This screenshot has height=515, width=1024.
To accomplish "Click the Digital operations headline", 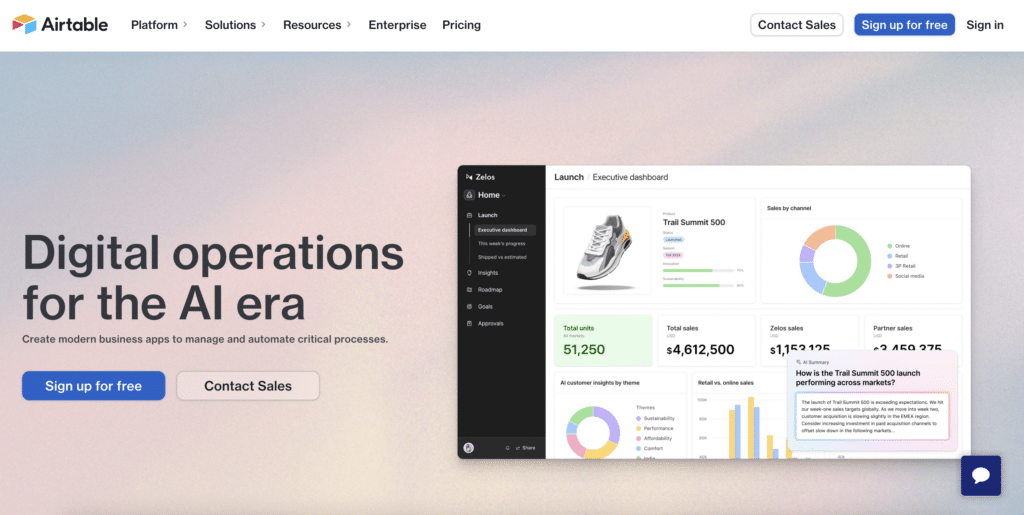I will pyautogui.click(x=213, y=277).
